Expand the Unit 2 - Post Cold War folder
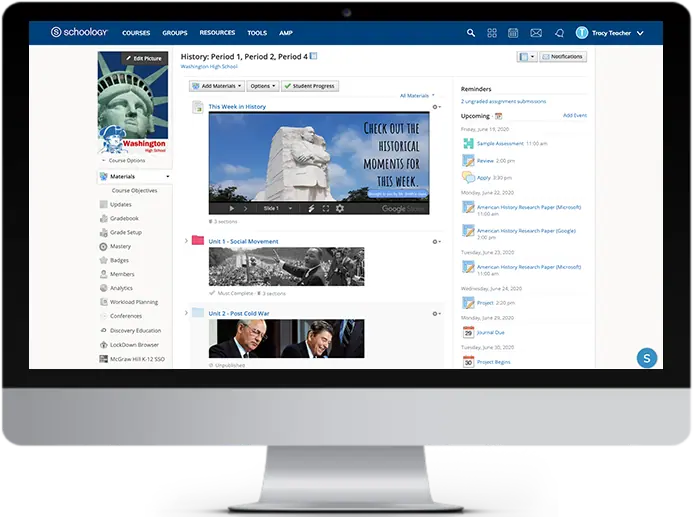Viewport: 693px width, 517px height. tap(186, 313)
